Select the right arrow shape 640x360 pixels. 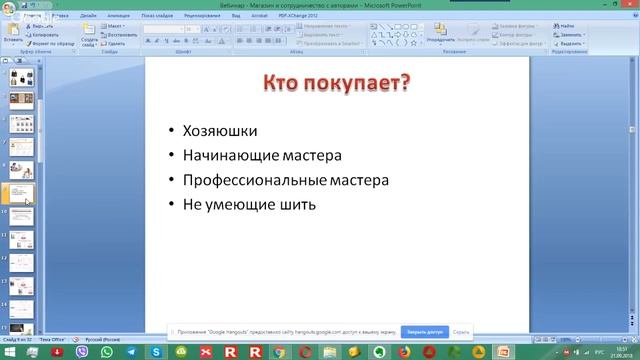coord(397,35)
